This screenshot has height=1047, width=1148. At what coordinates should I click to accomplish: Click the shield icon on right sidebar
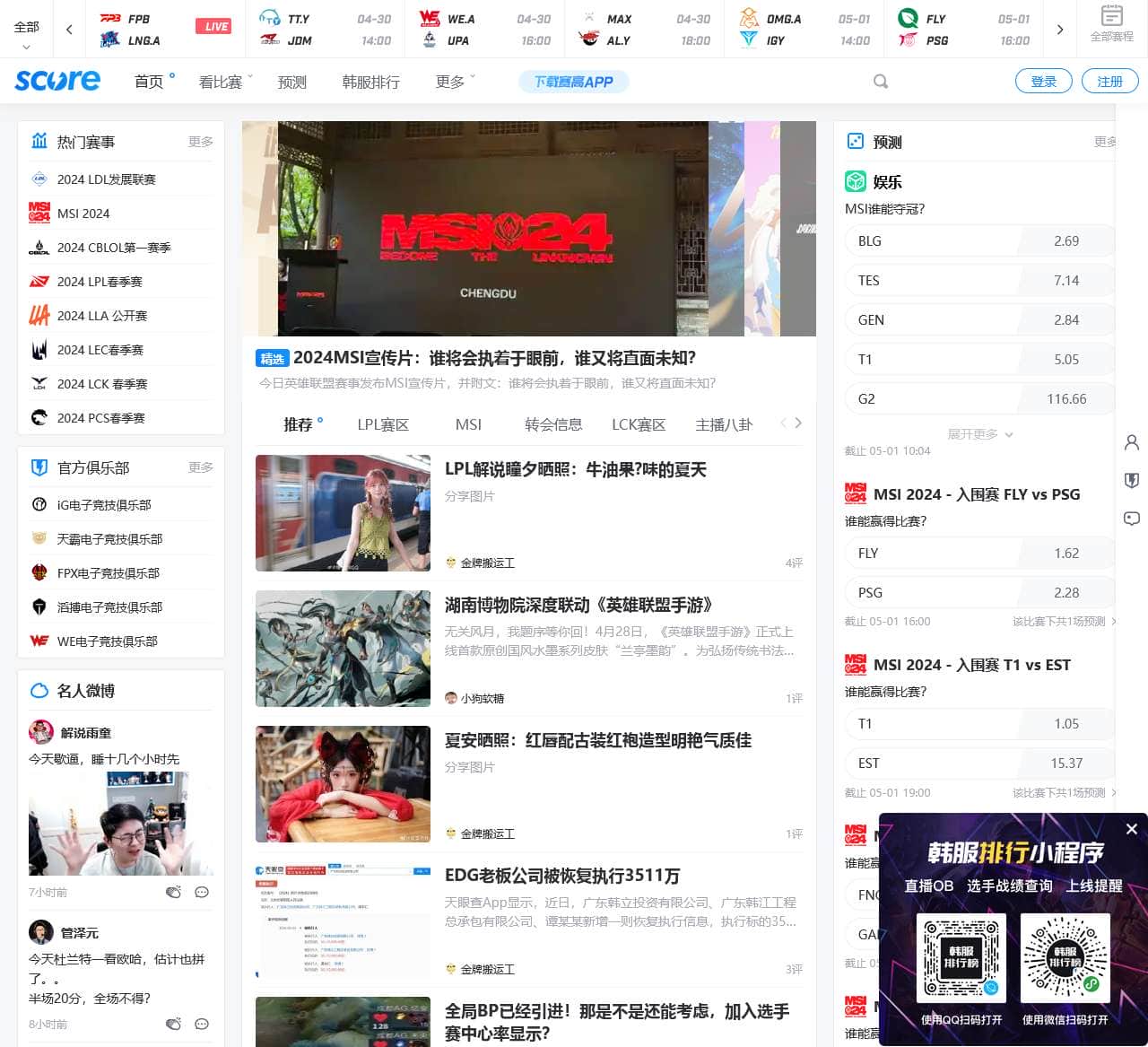click(1132, 481)
